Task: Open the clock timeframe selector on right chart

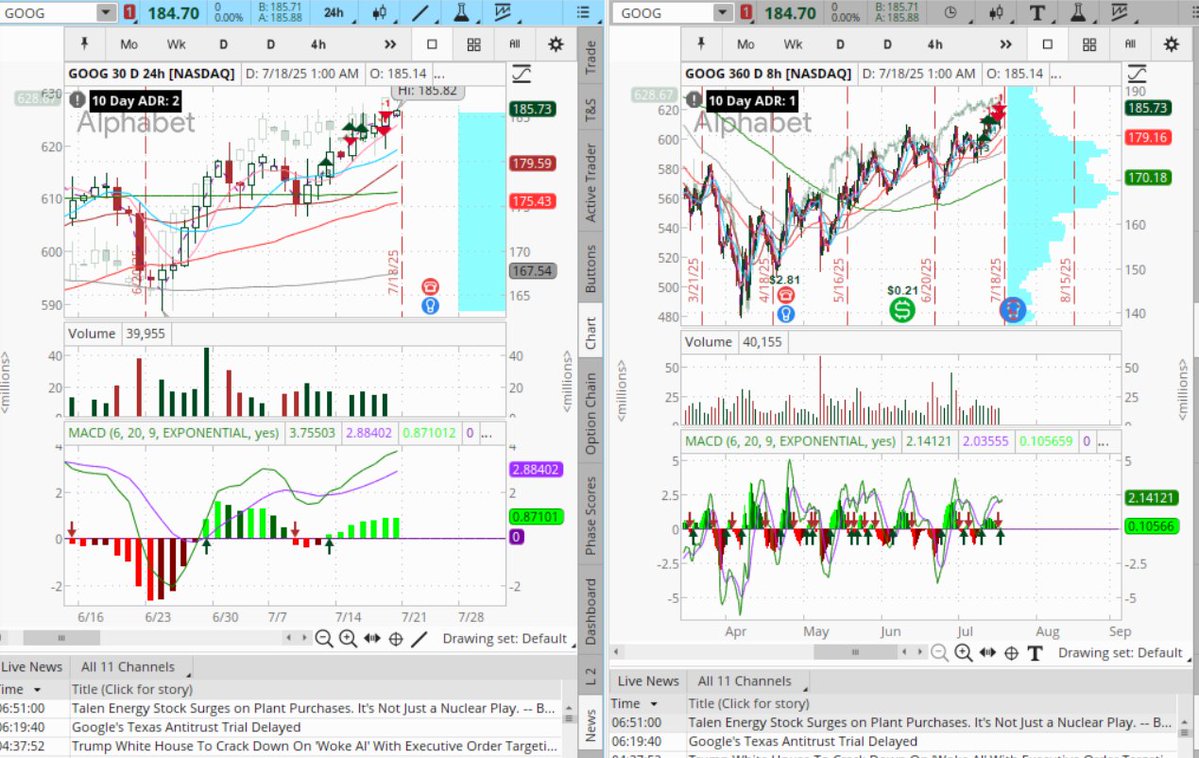Action: (x=950, y=13)
